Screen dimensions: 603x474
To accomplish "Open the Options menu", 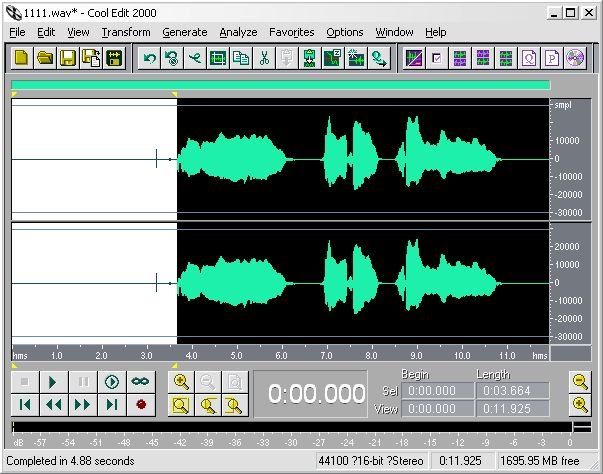I will [x=345, y=32].
